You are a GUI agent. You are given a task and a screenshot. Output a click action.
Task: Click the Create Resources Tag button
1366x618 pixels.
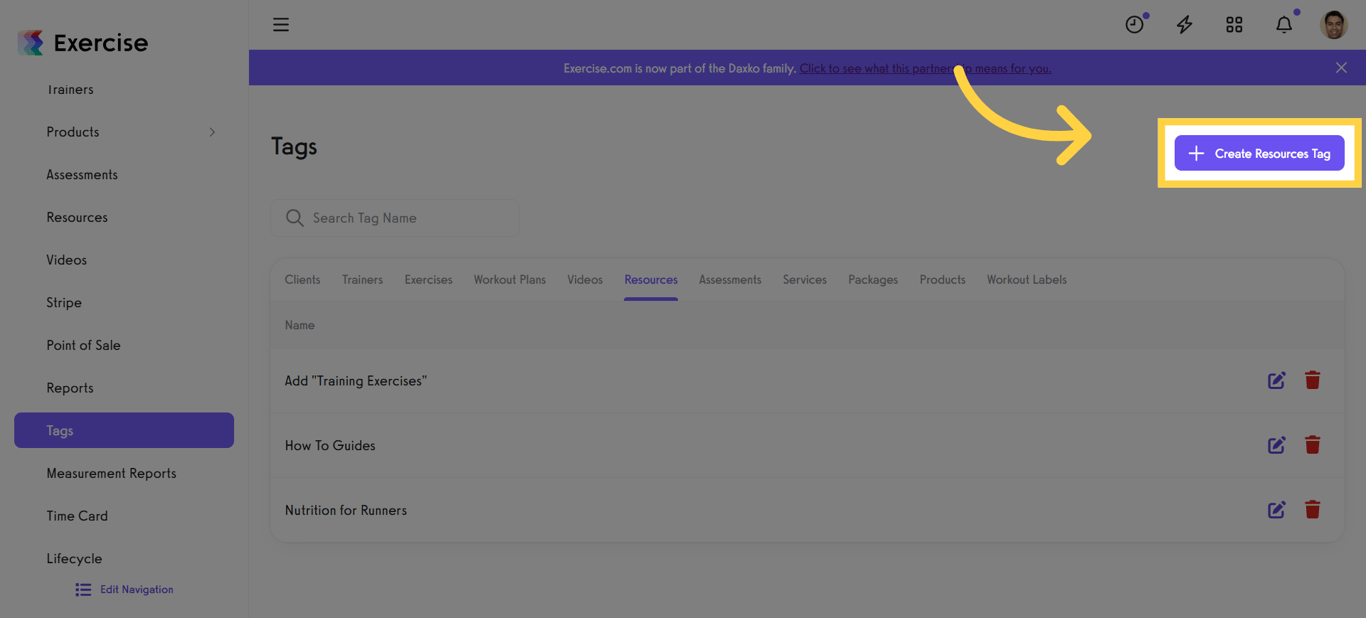pos(1259,153)
